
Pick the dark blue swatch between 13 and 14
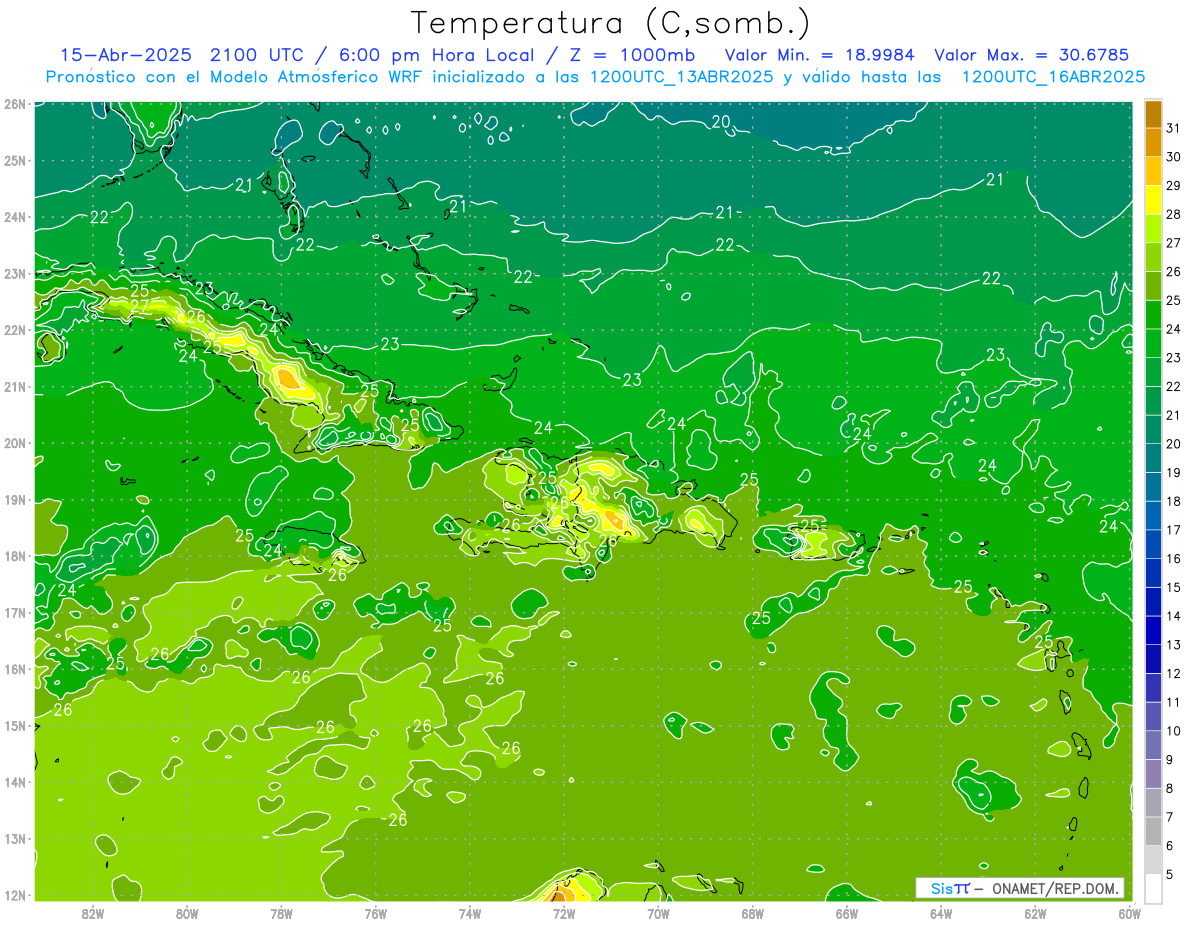tap(1153, 630)
